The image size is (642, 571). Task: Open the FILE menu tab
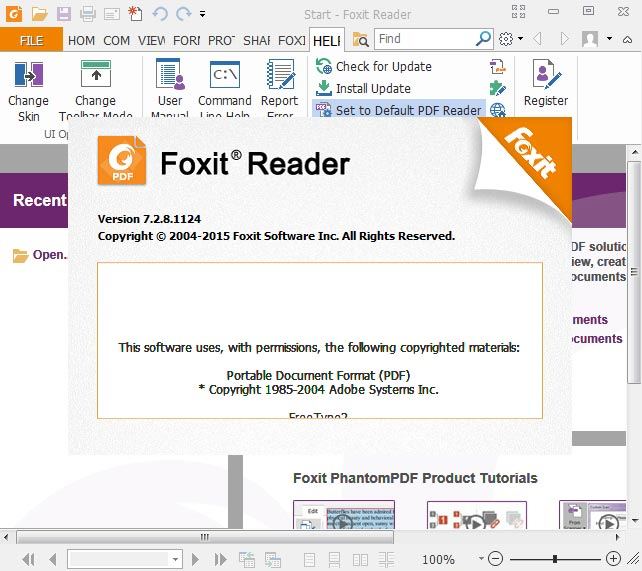(x=32, y=41)
